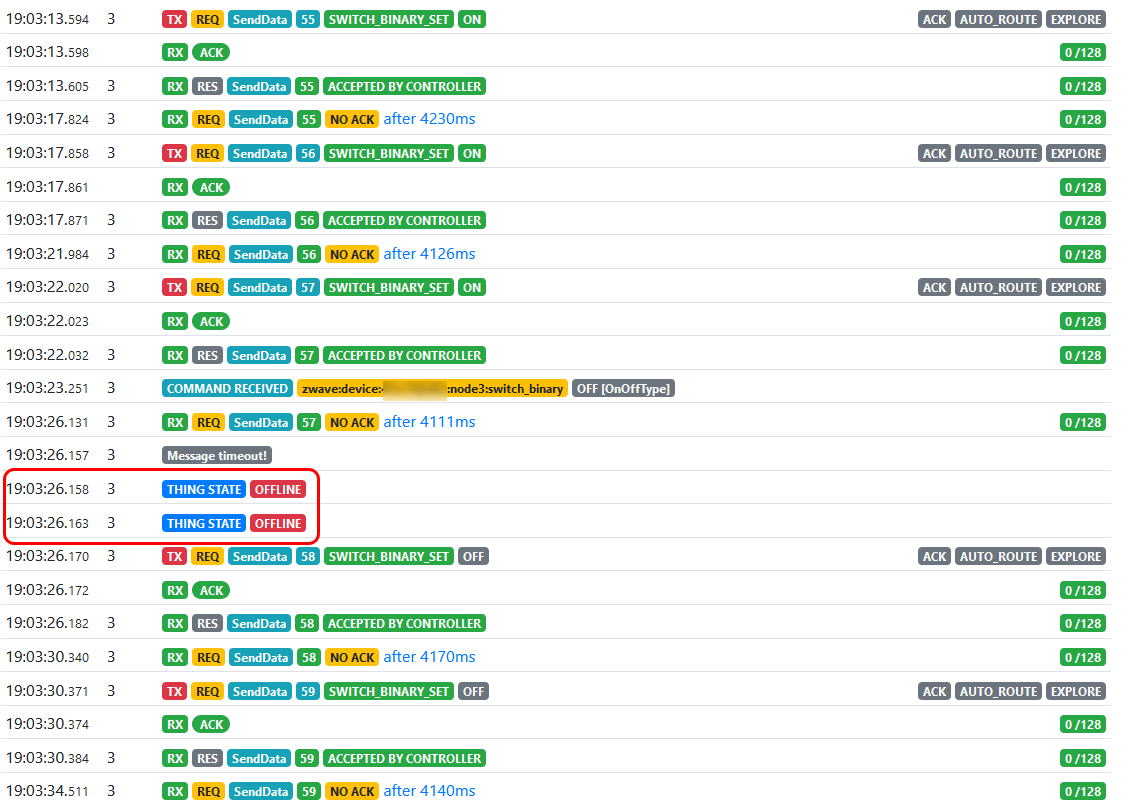Click the green ACK badge at 19:03:26.172
The image size is (1148, 802).
click(212, 590)
